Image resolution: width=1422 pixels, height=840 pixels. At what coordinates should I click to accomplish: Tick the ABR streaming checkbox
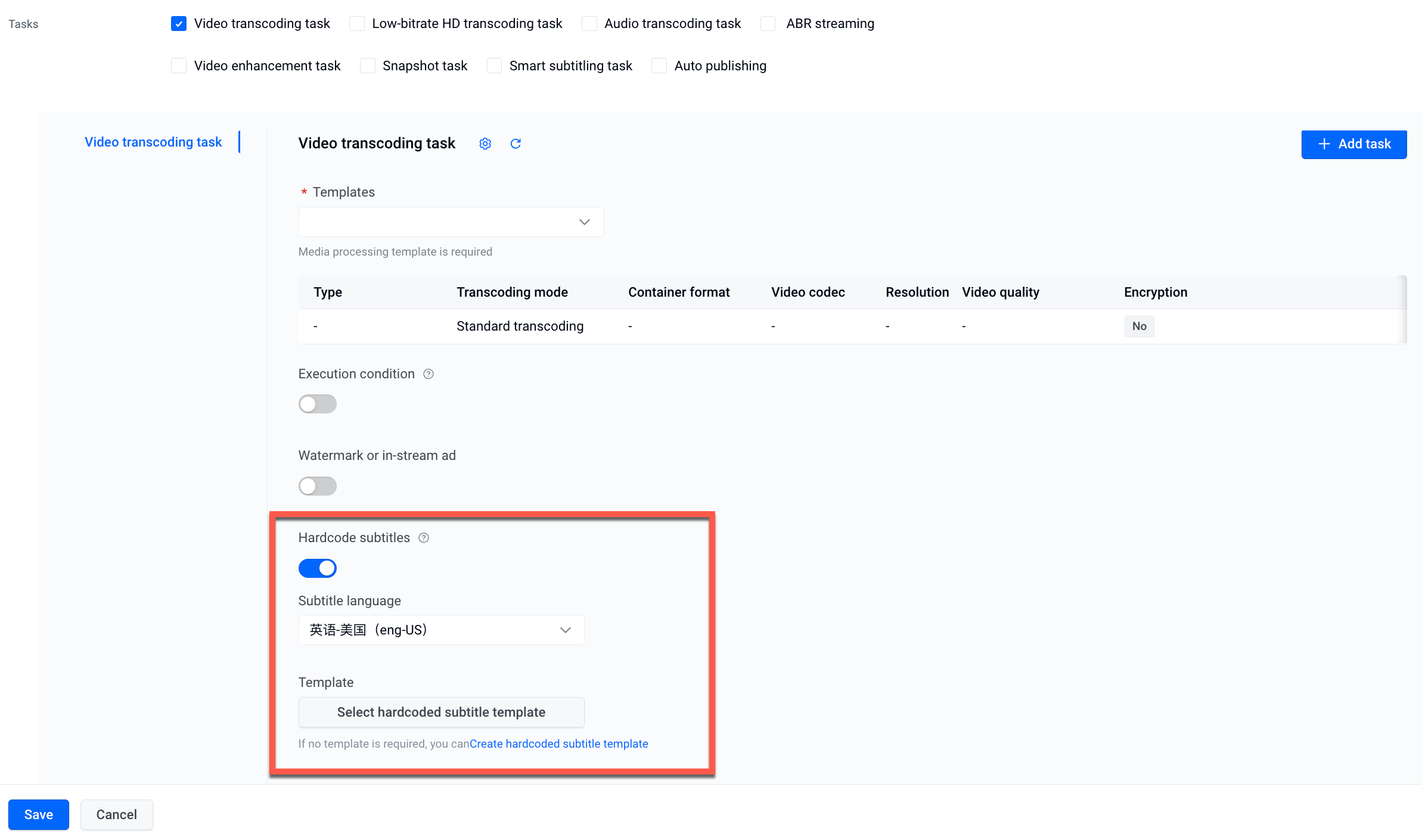click(768, 24)
